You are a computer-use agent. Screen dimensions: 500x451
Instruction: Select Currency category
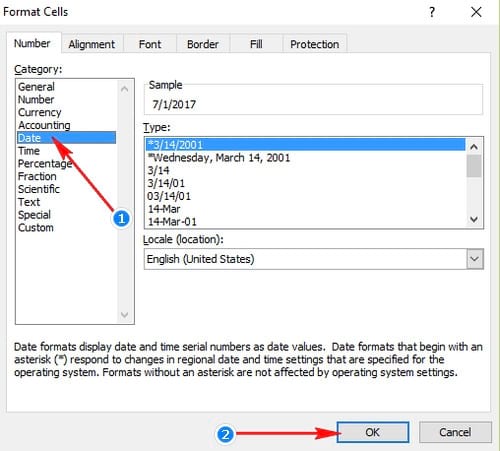click(67, 112)
